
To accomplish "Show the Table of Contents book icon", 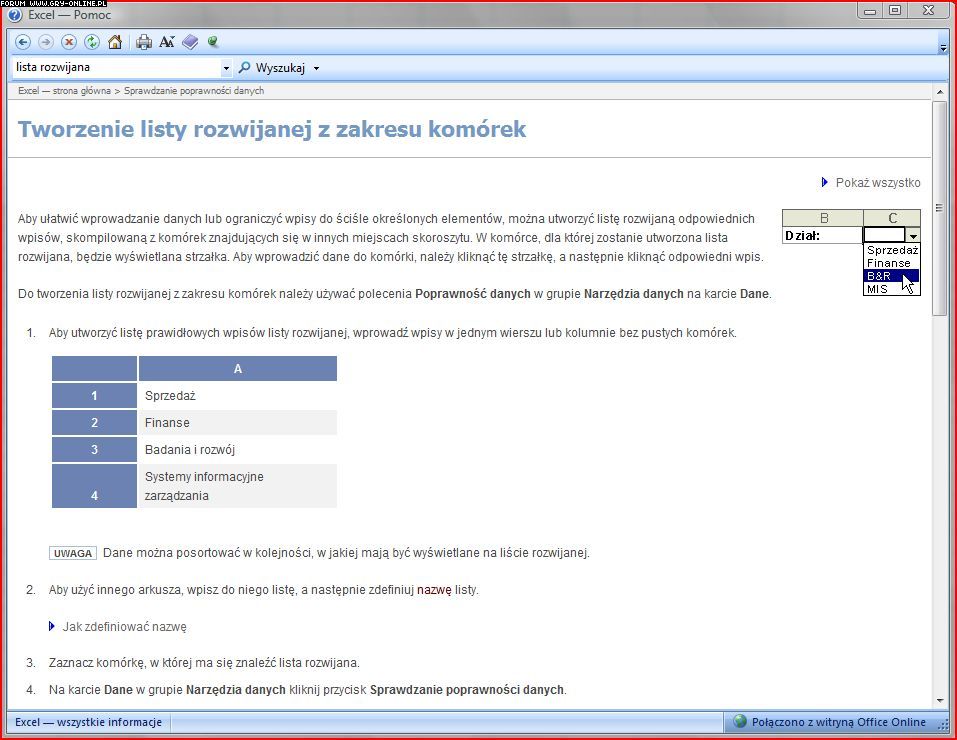I will tap(190, 42).
